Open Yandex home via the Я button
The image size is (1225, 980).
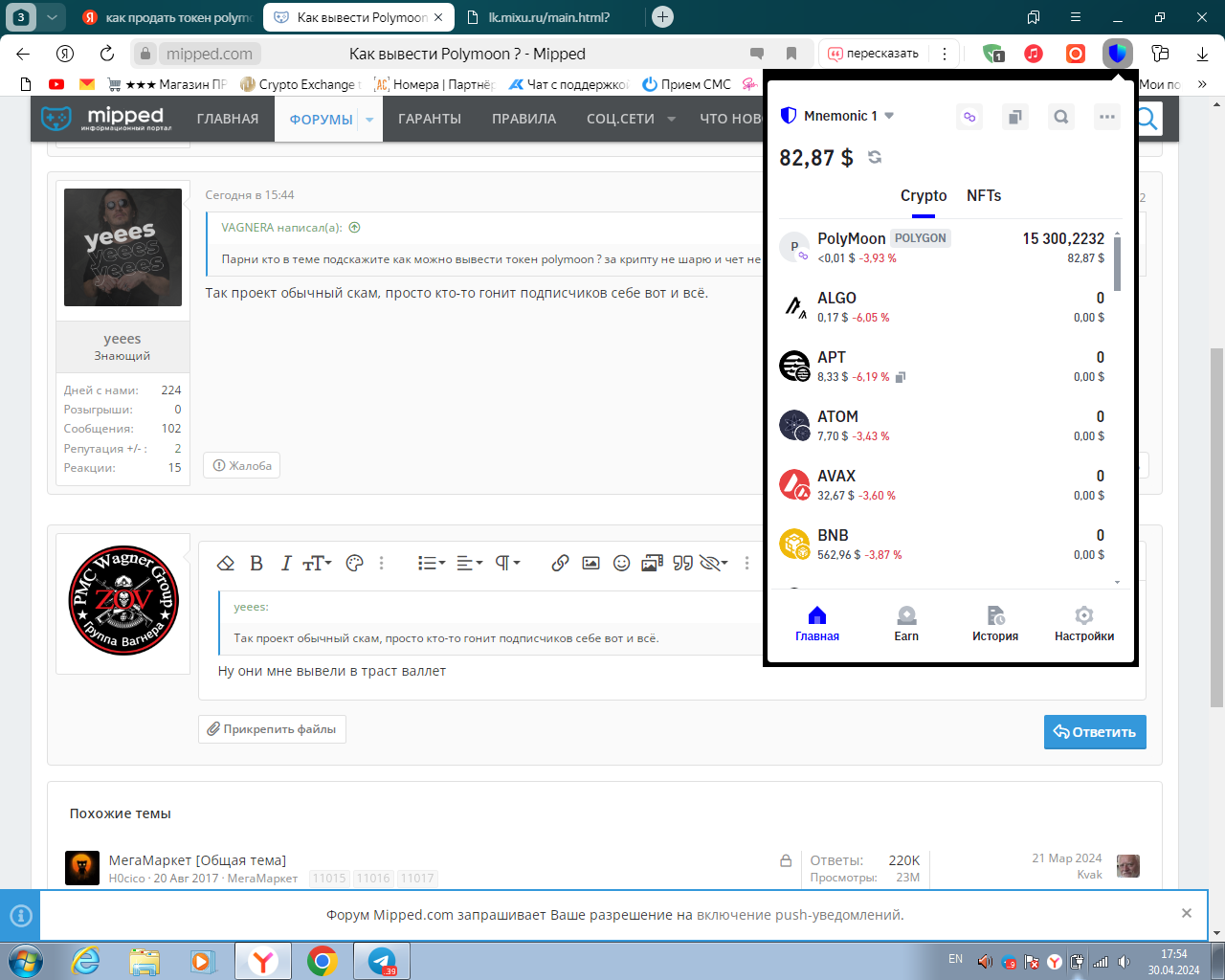coord(65,54)
